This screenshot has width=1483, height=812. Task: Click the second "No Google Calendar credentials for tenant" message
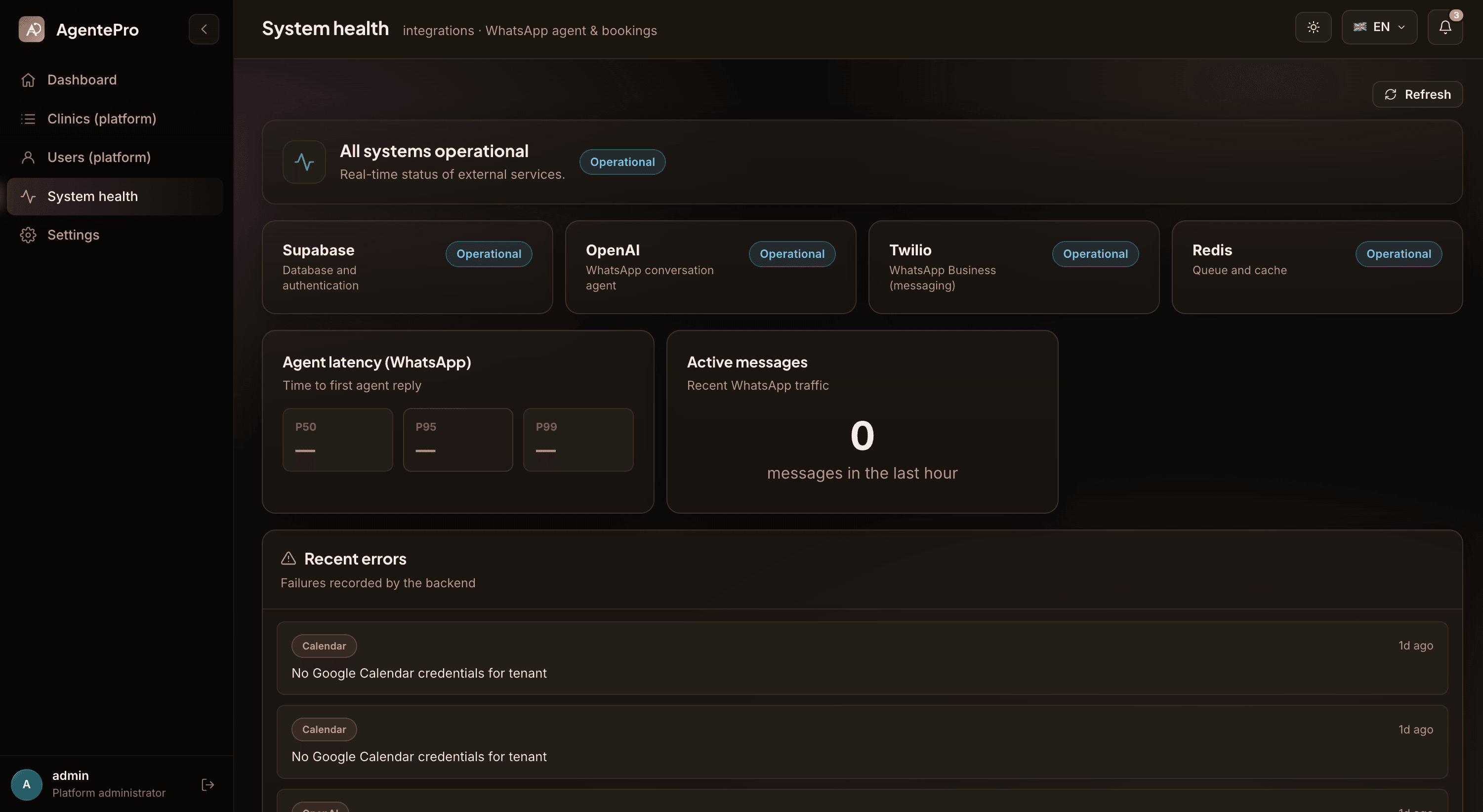[419, 757]
